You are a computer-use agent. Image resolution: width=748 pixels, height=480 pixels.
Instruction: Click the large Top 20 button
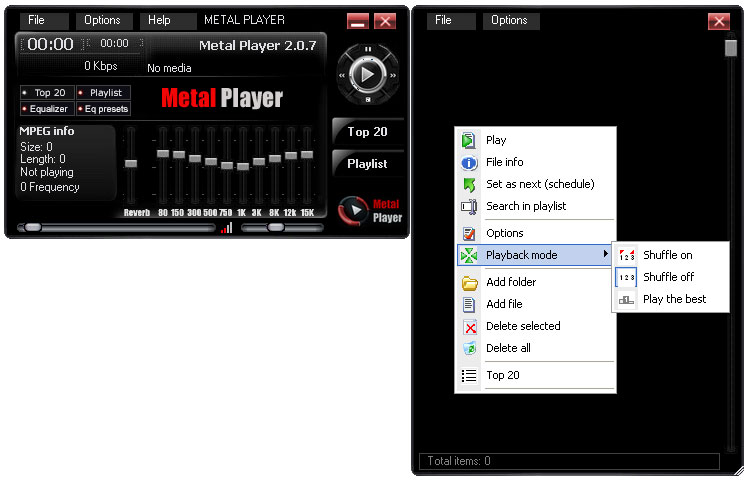[368, 132]
